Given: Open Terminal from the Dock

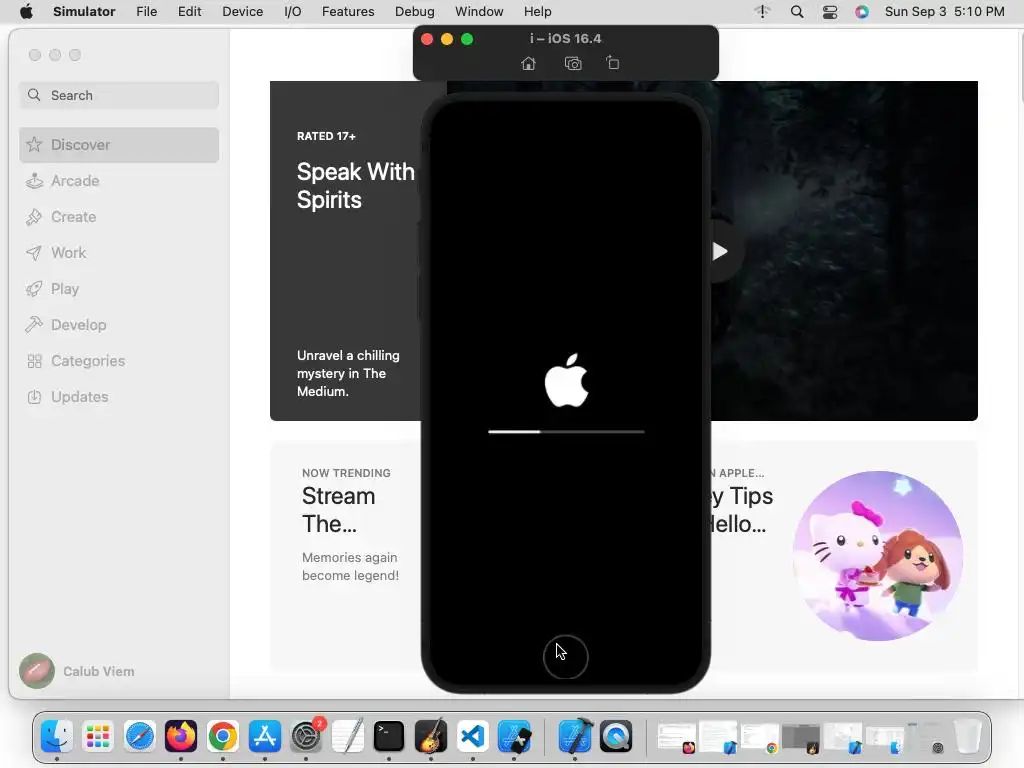Looking at the screenshot, I should [x=389, y=737].
